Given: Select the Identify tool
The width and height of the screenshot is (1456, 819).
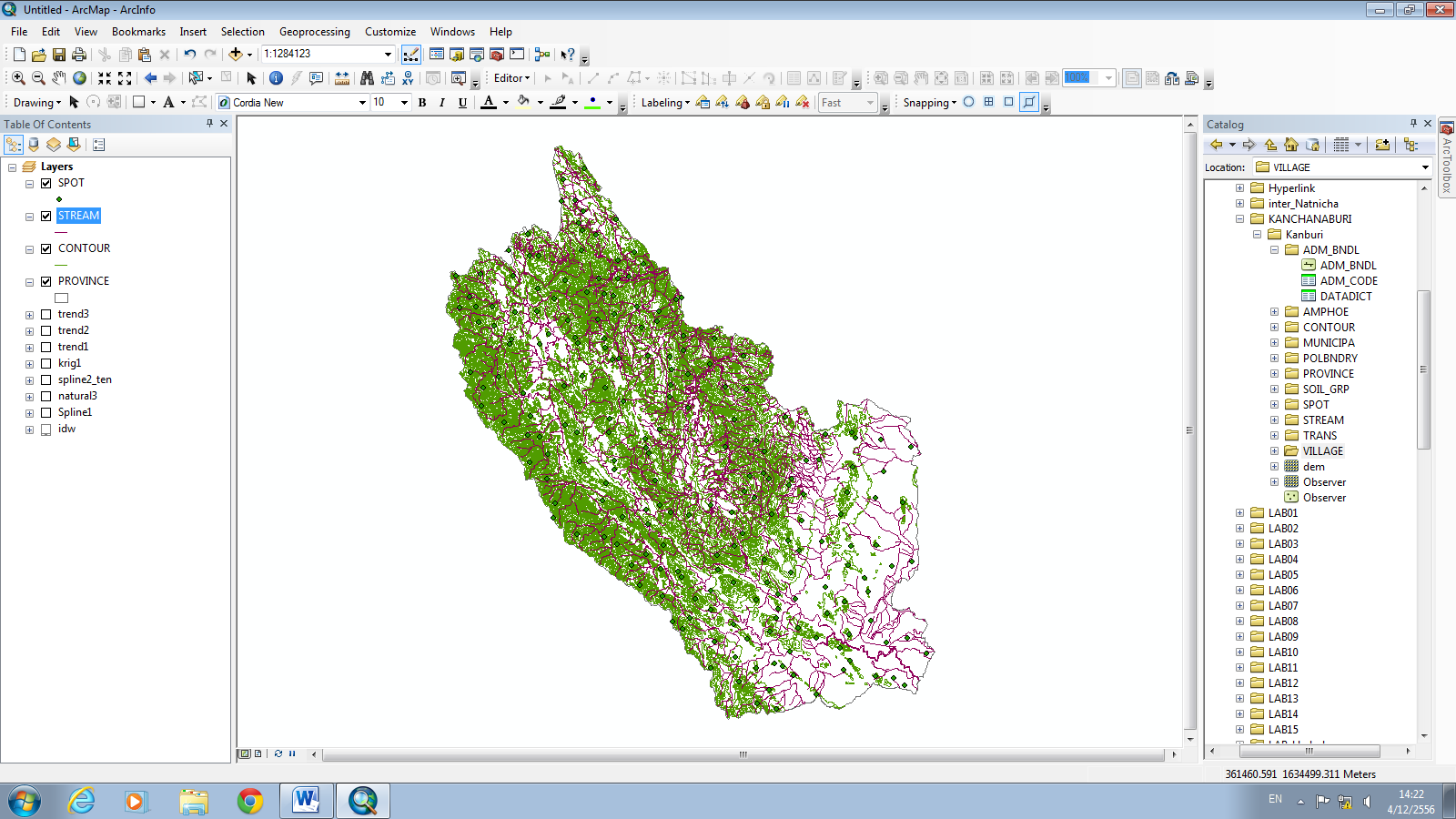Looking at the screenshot, I should tap(275, 76).
